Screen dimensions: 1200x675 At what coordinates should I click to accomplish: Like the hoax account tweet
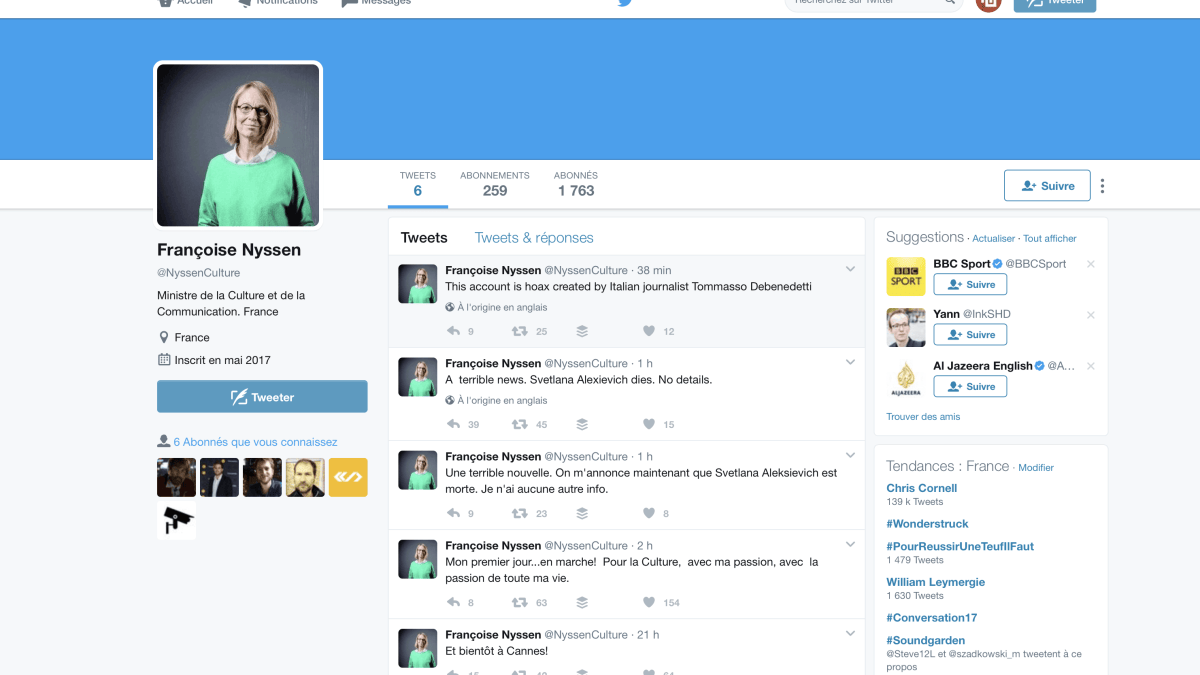tap(648, 331)
